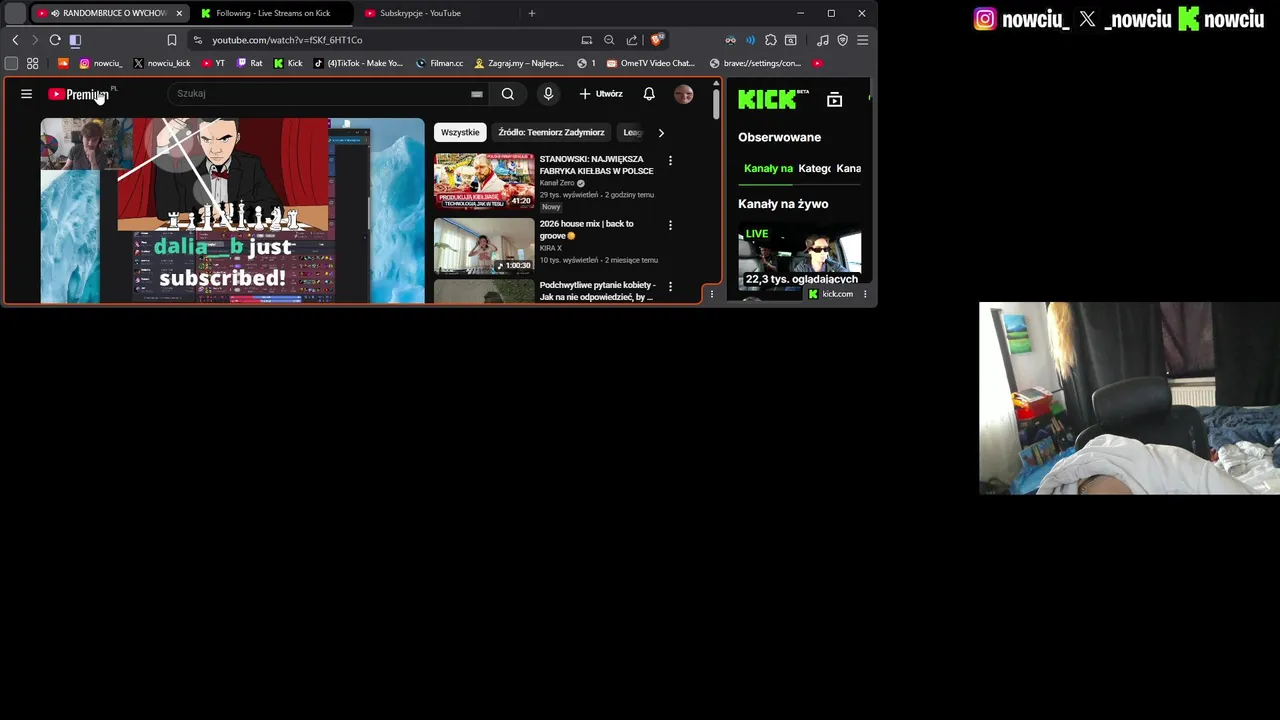Reload the page with the refresh icon
The height and width of the screenshot is (720, 1280).
click(x=55, y=40)
